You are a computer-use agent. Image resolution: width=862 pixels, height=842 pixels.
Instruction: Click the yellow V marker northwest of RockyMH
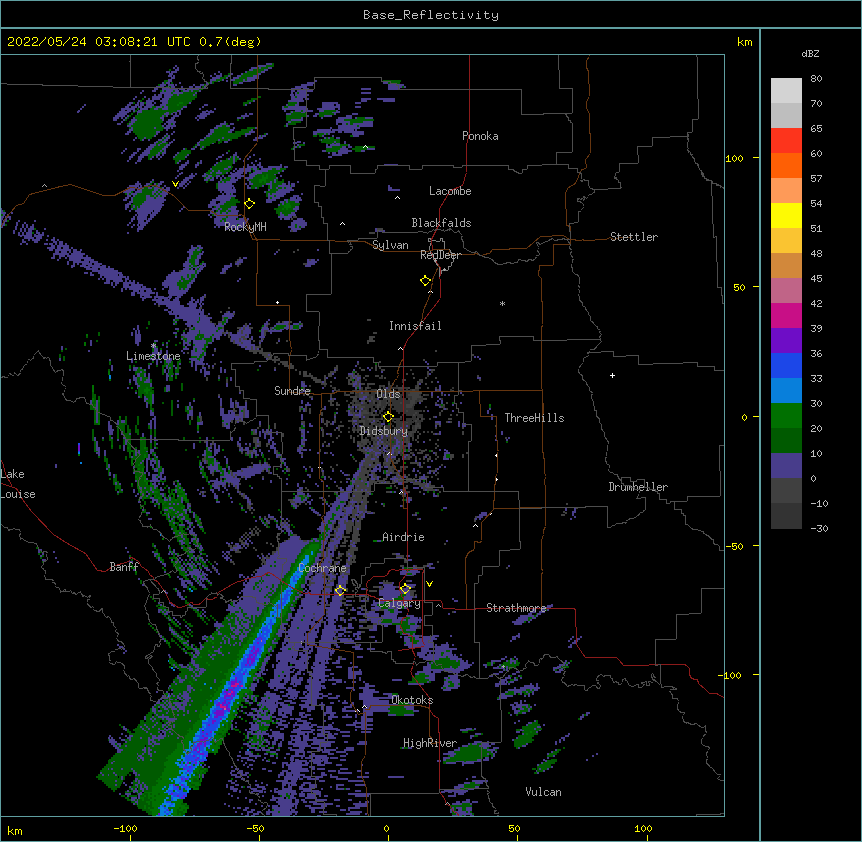click(175, 184)
